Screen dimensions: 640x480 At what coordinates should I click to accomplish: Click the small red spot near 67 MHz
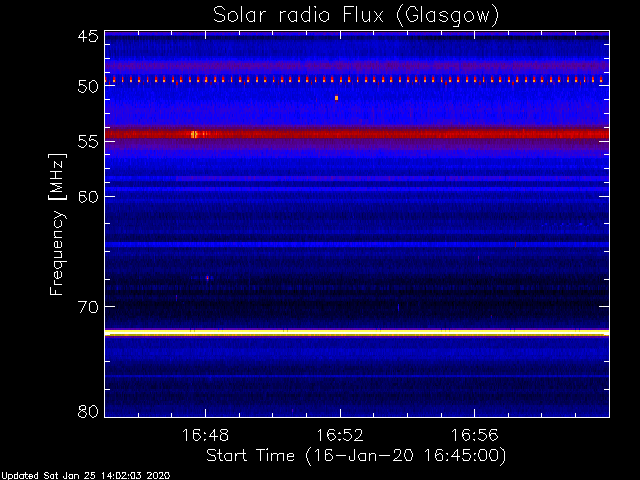(208, 278)
